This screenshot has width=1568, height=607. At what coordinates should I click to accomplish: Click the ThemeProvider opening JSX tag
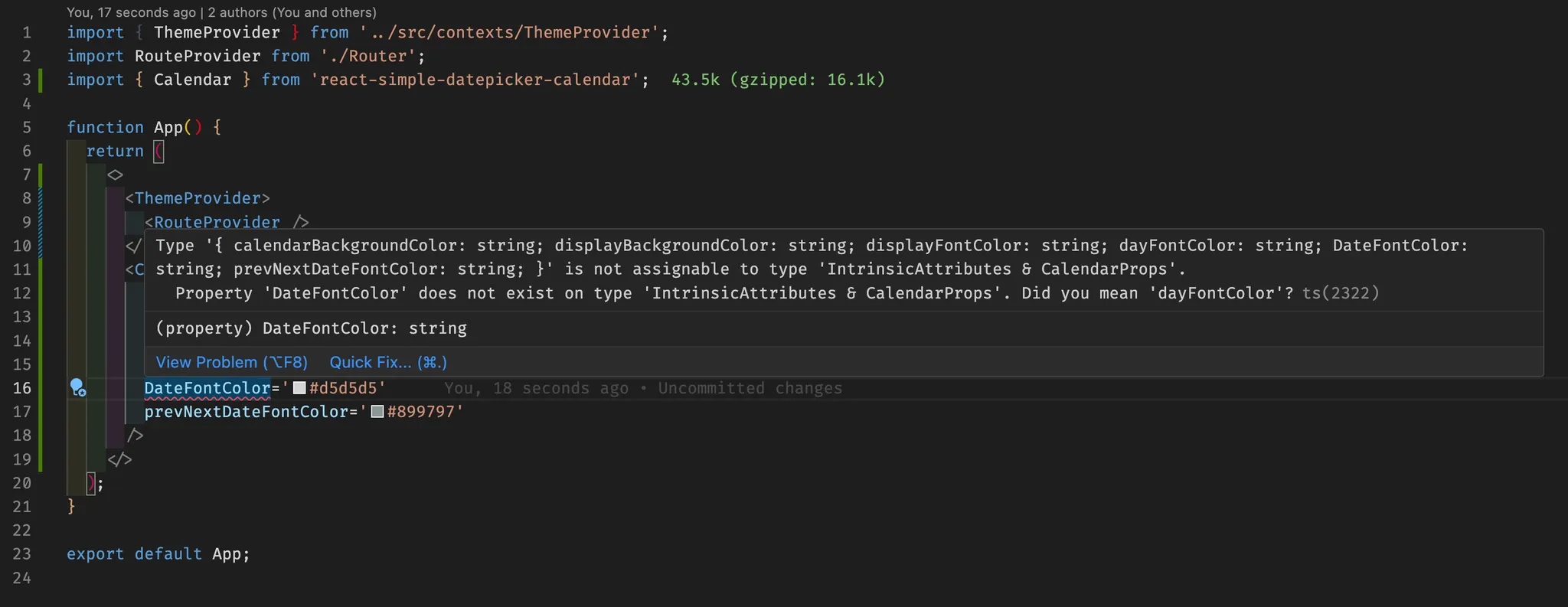198,198
